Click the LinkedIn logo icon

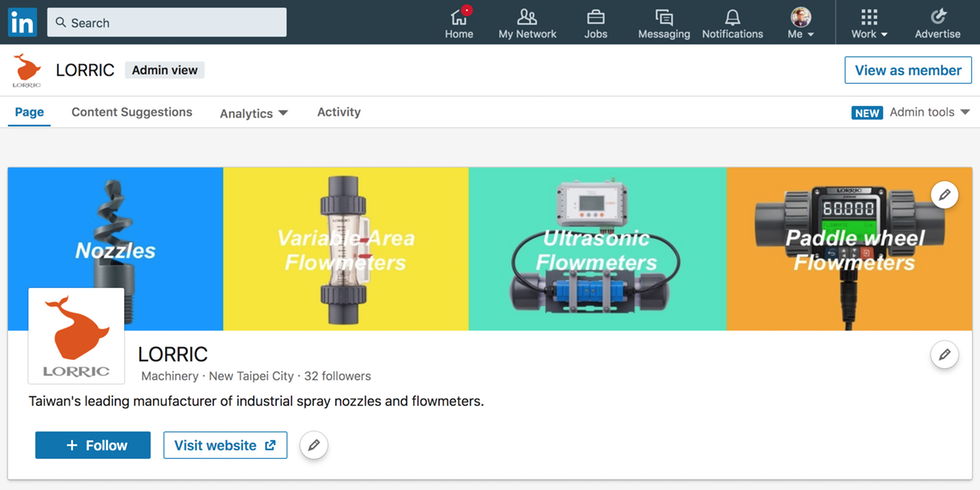coord(22,22)
